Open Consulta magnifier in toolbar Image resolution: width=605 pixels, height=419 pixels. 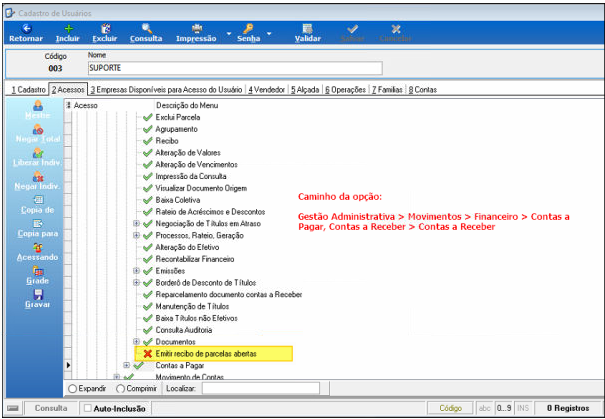tap(147, 29)
